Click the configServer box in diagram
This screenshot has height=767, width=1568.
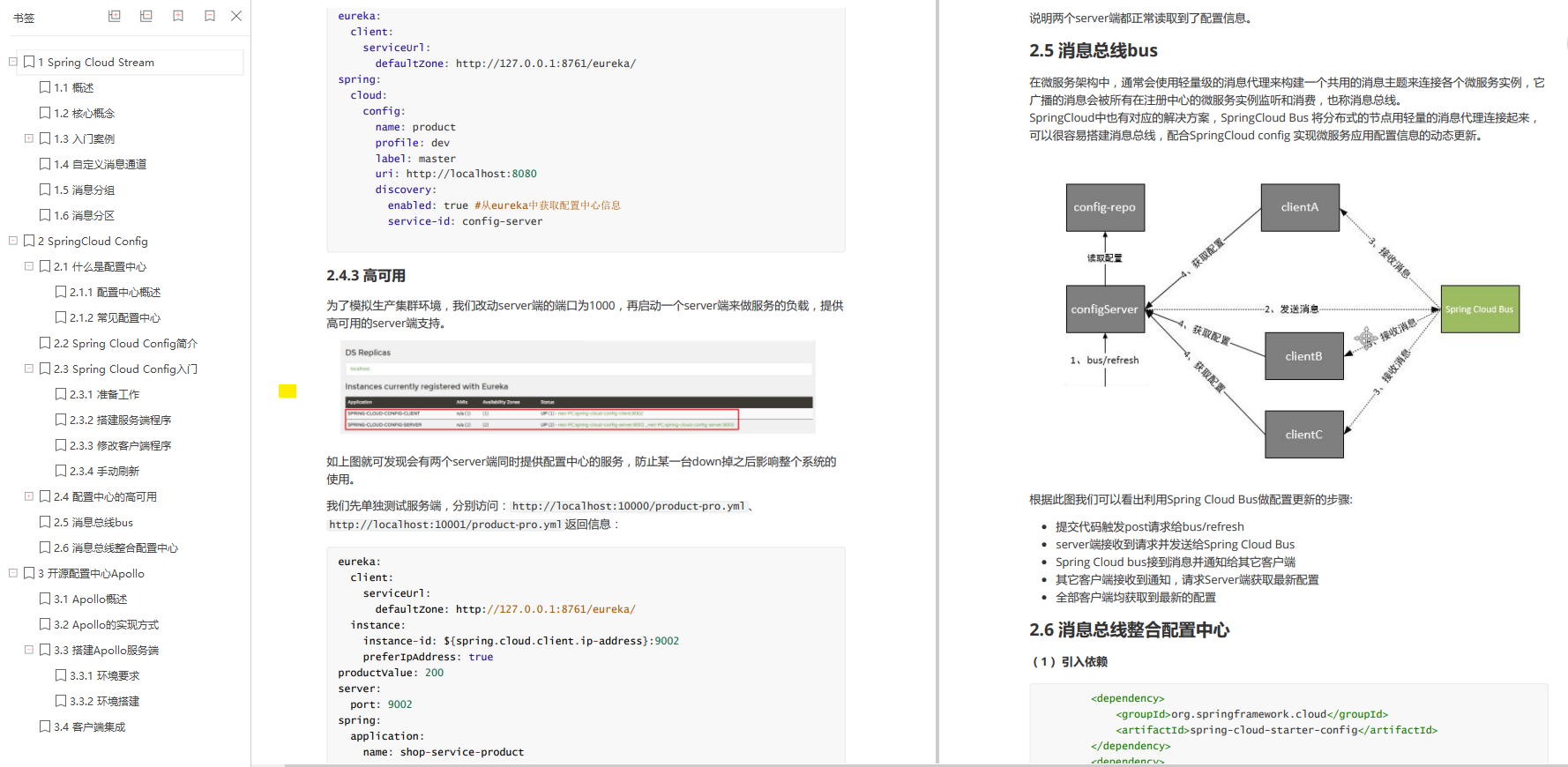pyautogui.click(x=1105, y=309)
